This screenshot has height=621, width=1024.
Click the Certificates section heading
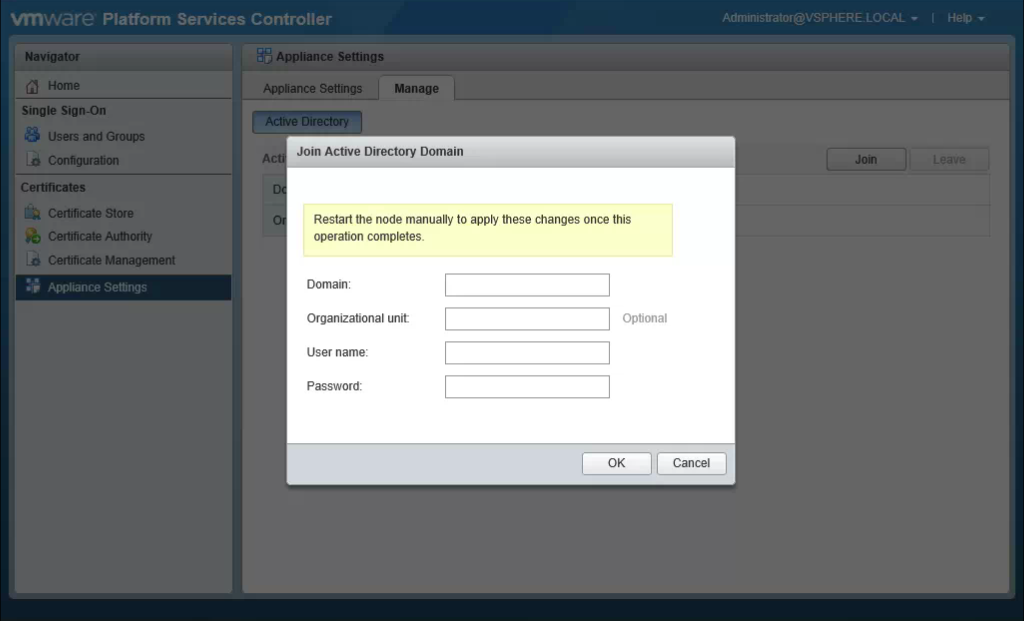click(x=53, y=187)
